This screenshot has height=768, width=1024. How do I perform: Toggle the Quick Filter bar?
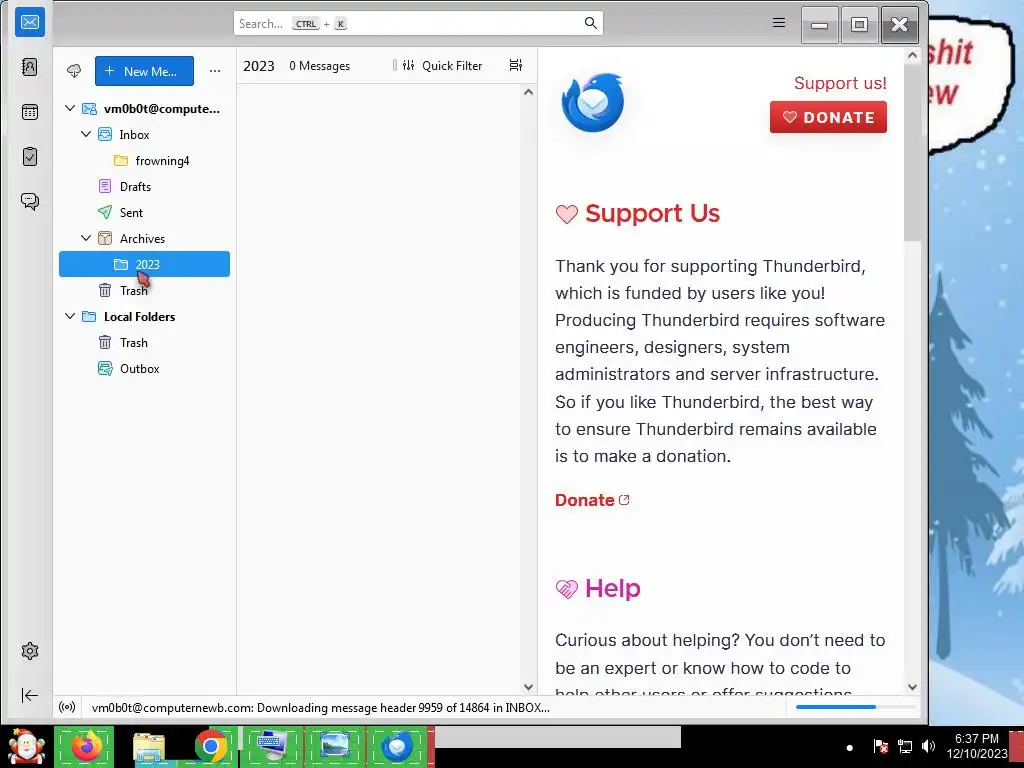(x=442, y=65)
